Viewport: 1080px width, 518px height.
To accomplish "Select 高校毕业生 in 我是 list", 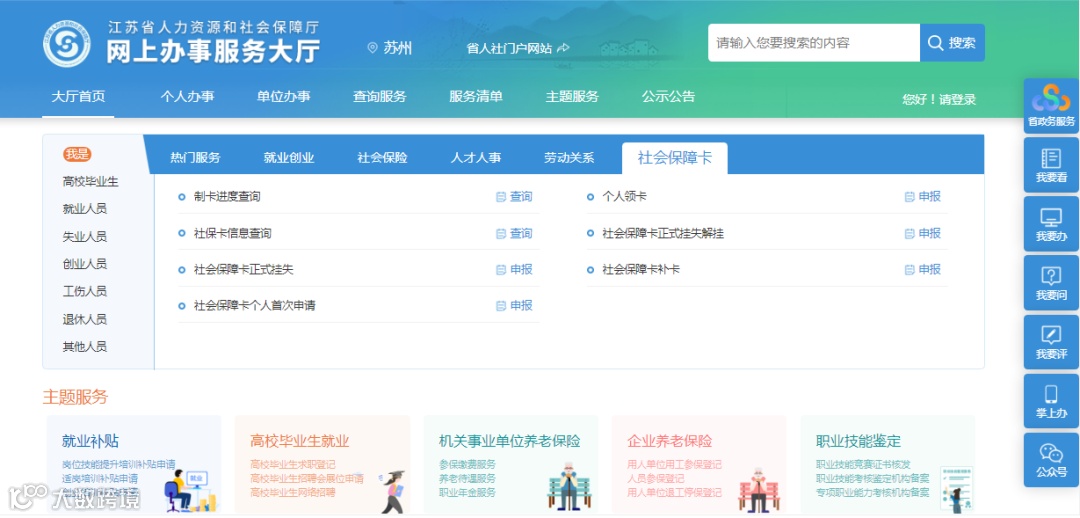I will (90, 182).
